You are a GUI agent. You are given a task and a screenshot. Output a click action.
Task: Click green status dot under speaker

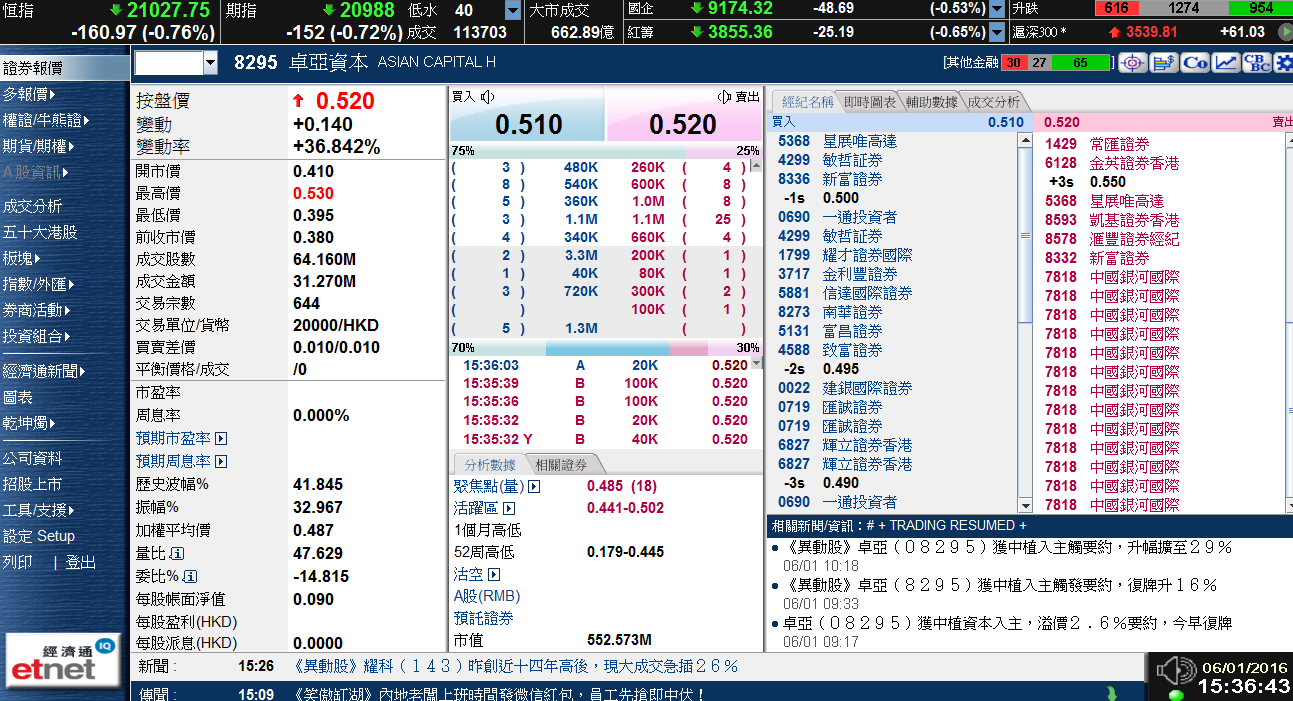pyautogui.click(x=1175, y=694)
